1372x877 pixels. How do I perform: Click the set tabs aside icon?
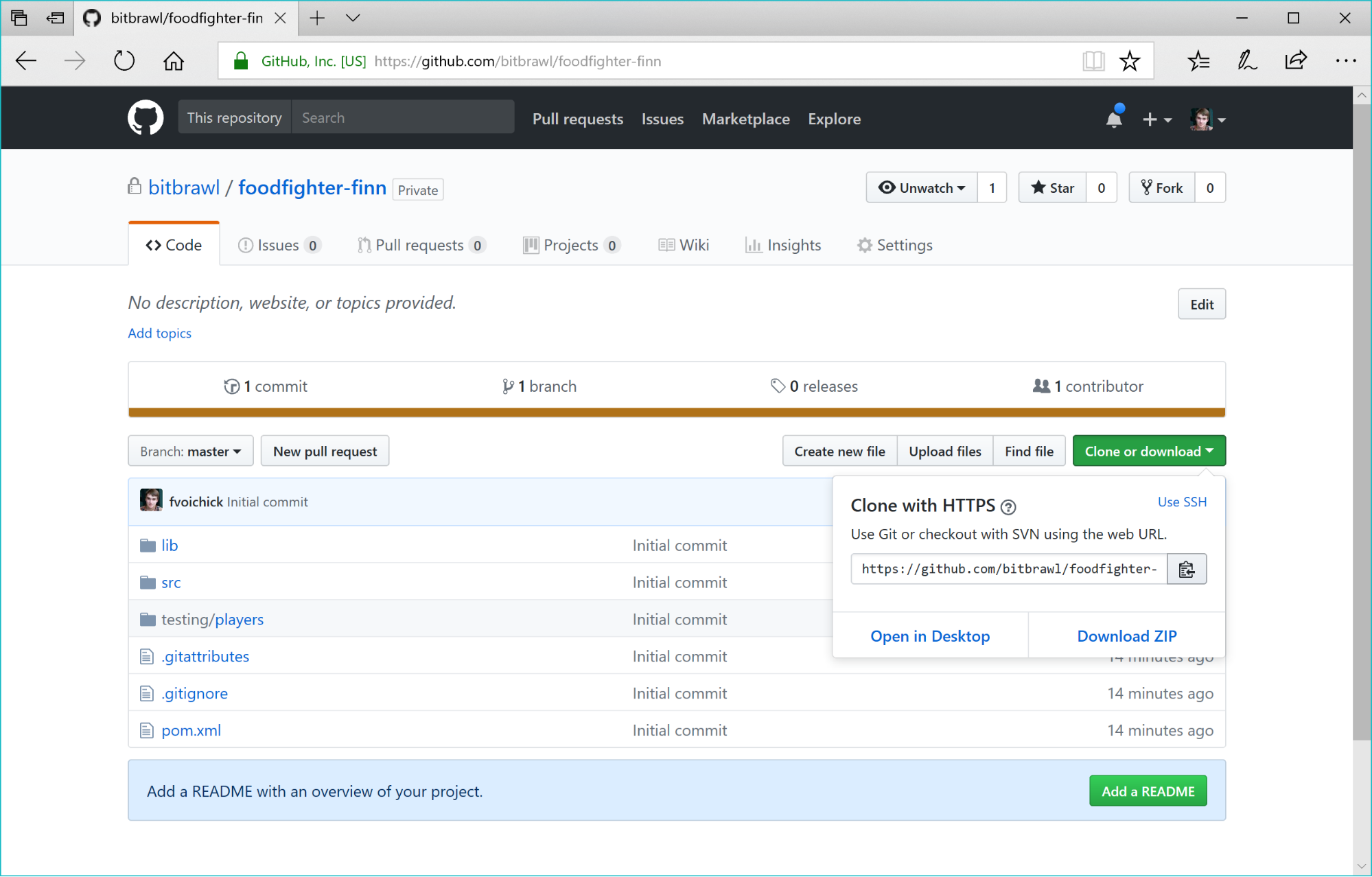[56, 18]
